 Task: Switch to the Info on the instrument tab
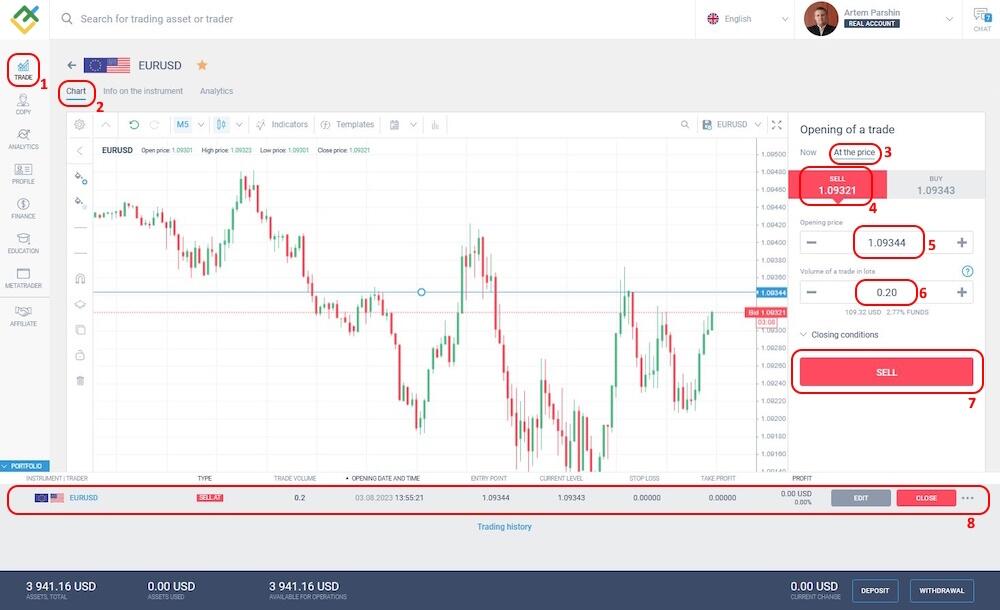(x=141, y=90)
